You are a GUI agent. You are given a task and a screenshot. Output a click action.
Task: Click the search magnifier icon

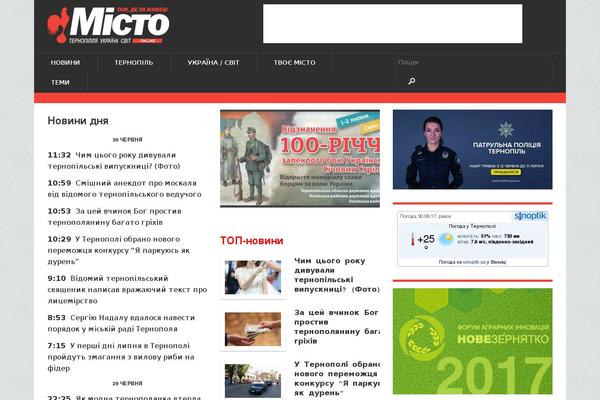tap(411, 81)
